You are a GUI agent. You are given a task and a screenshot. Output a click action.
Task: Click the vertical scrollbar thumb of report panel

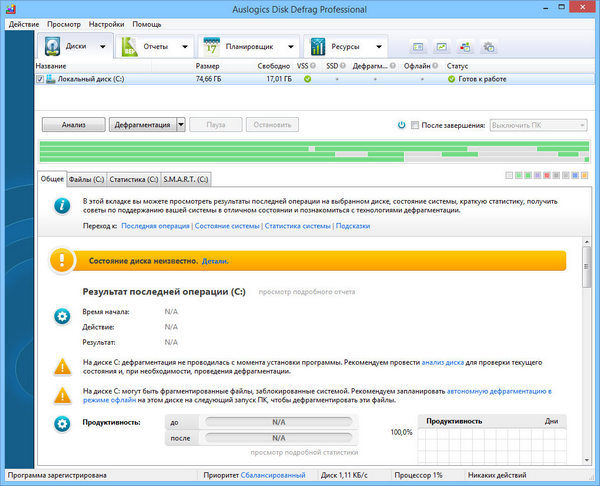pyautogui.click(x=586, y=267)
